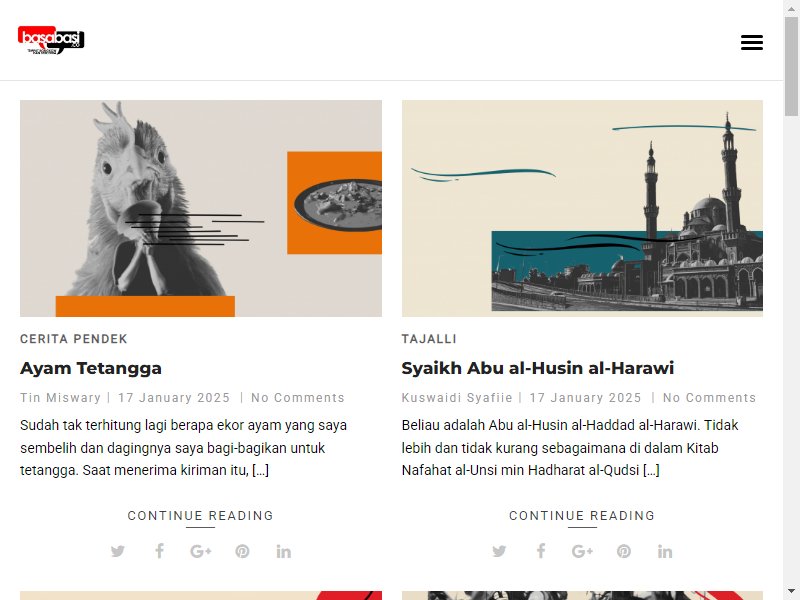Continue reading the Syaikh Abu al-Husin article

[x=582, y=516]
